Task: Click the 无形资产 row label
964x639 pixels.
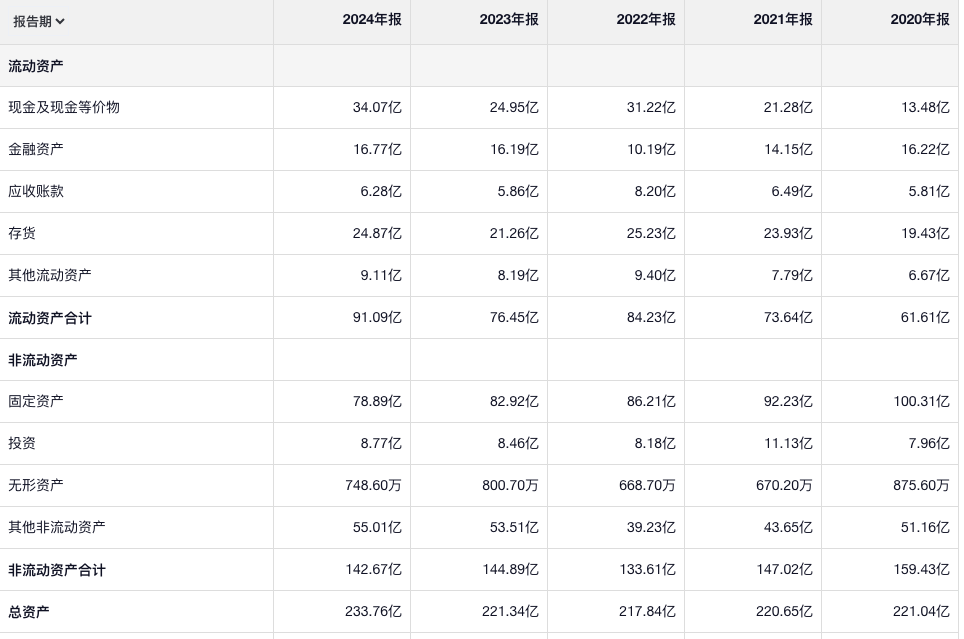Action: [x=36, y=485]
